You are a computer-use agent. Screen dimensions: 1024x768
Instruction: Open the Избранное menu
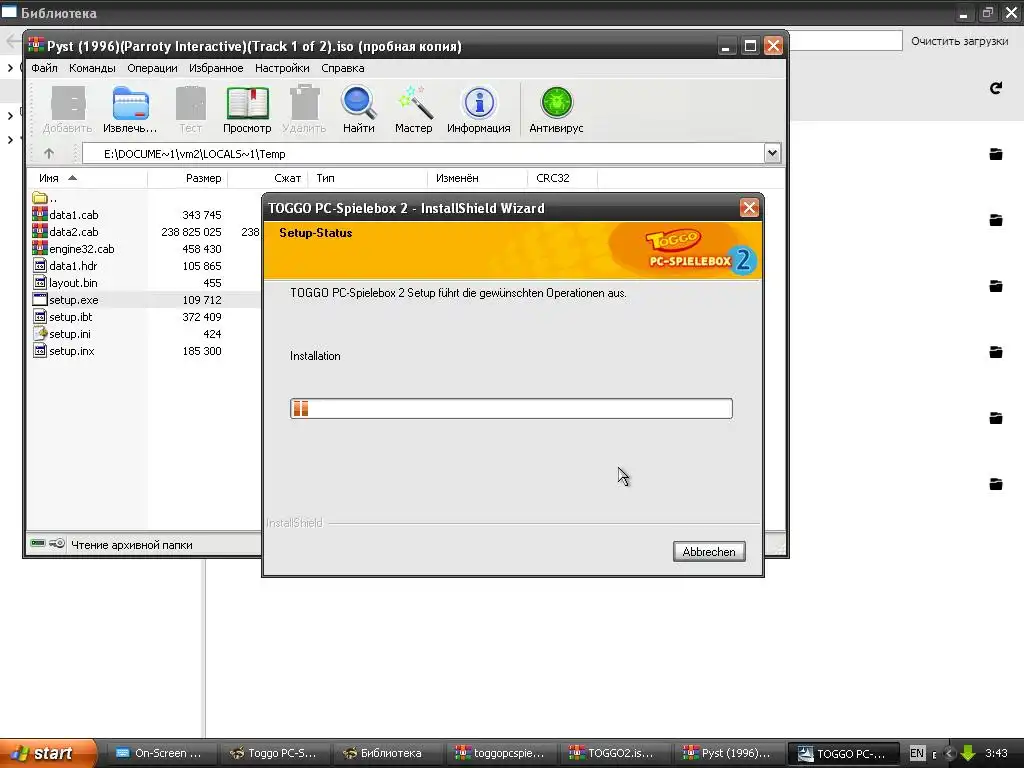(x=216, y=68)
